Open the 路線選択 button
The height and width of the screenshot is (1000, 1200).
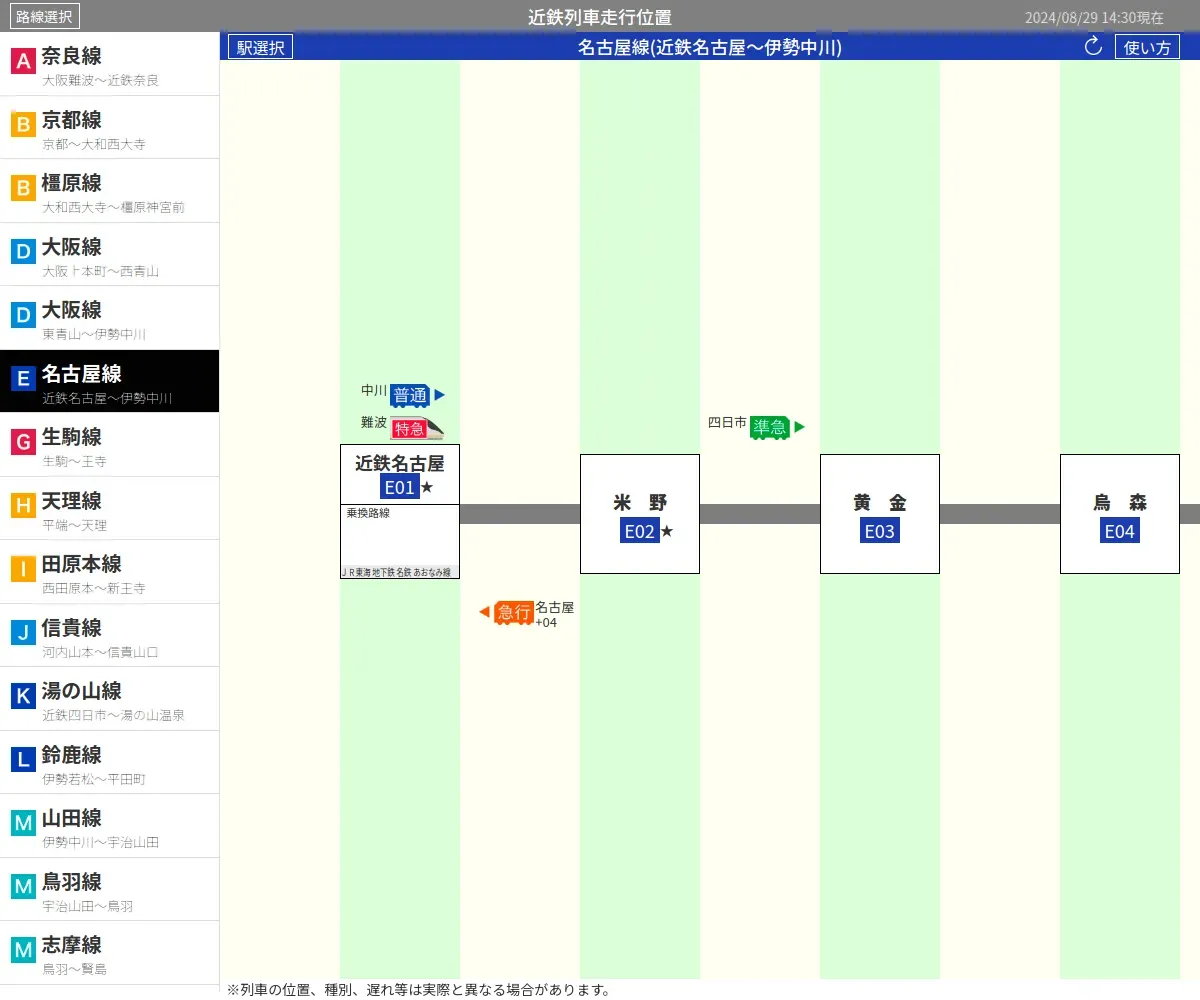(x=44, y=16)
